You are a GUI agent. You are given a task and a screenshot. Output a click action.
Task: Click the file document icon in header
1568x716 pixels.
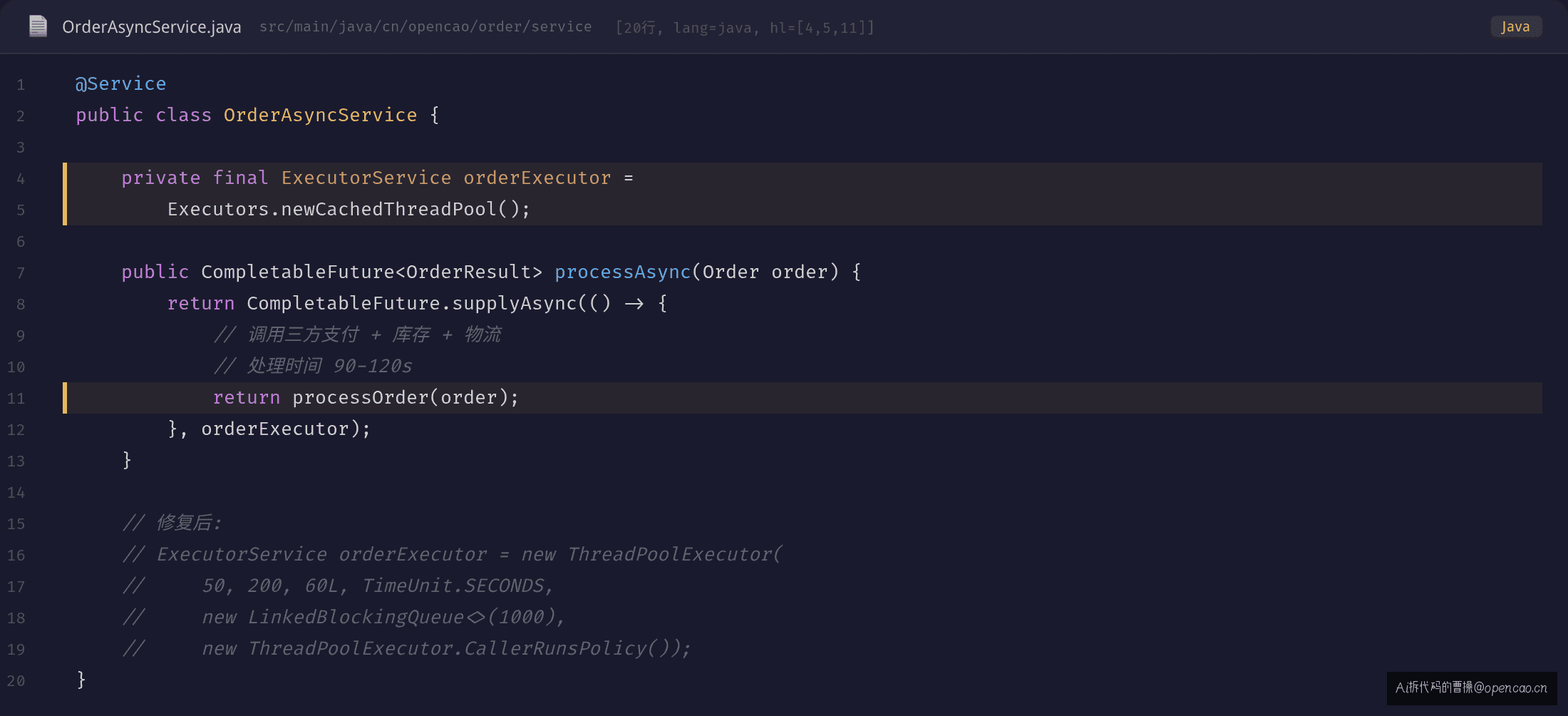[x=38, y=26]
